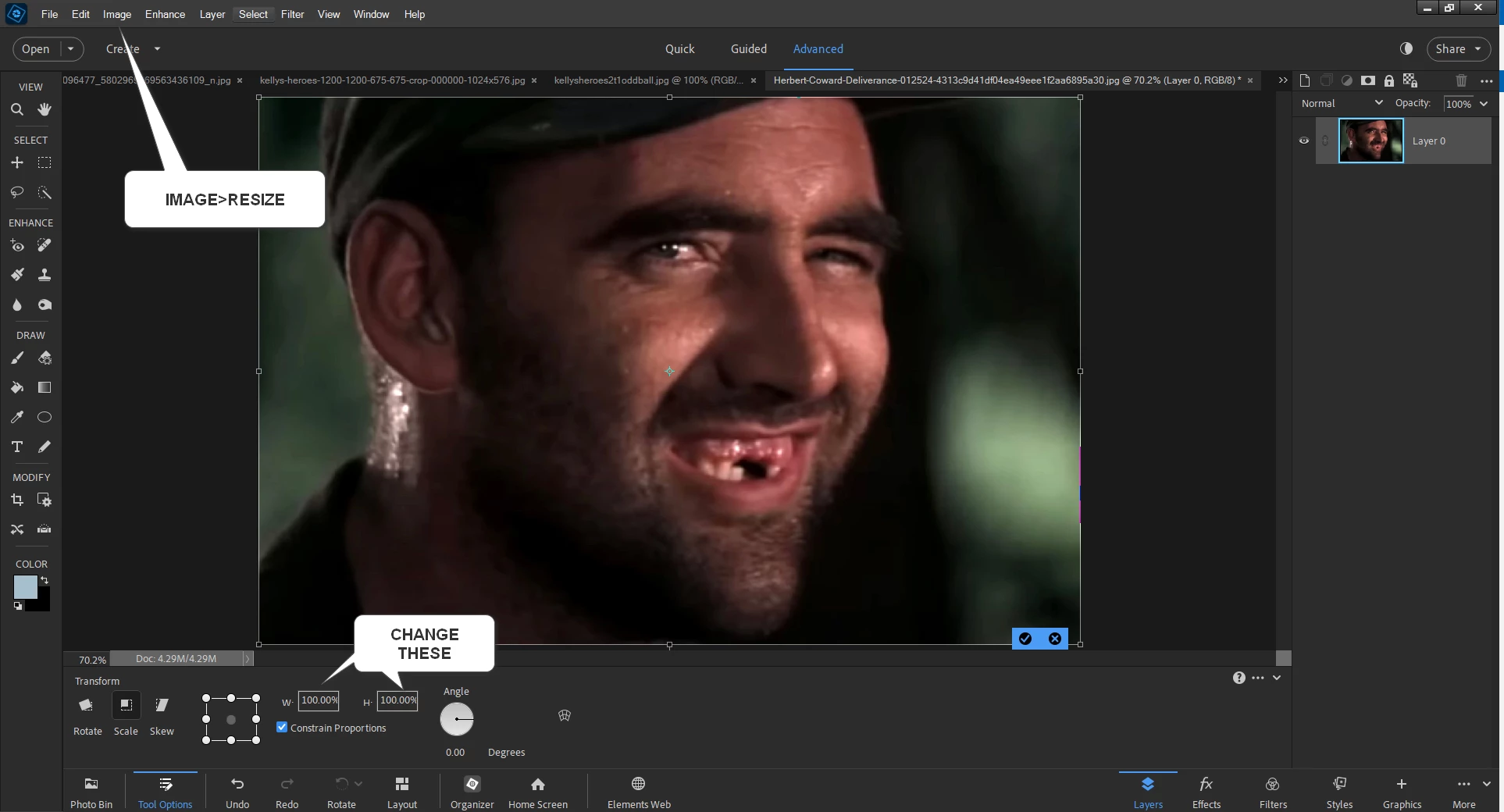Open the Filter menu
The image size is (1504, 812).
click(292, 14)
